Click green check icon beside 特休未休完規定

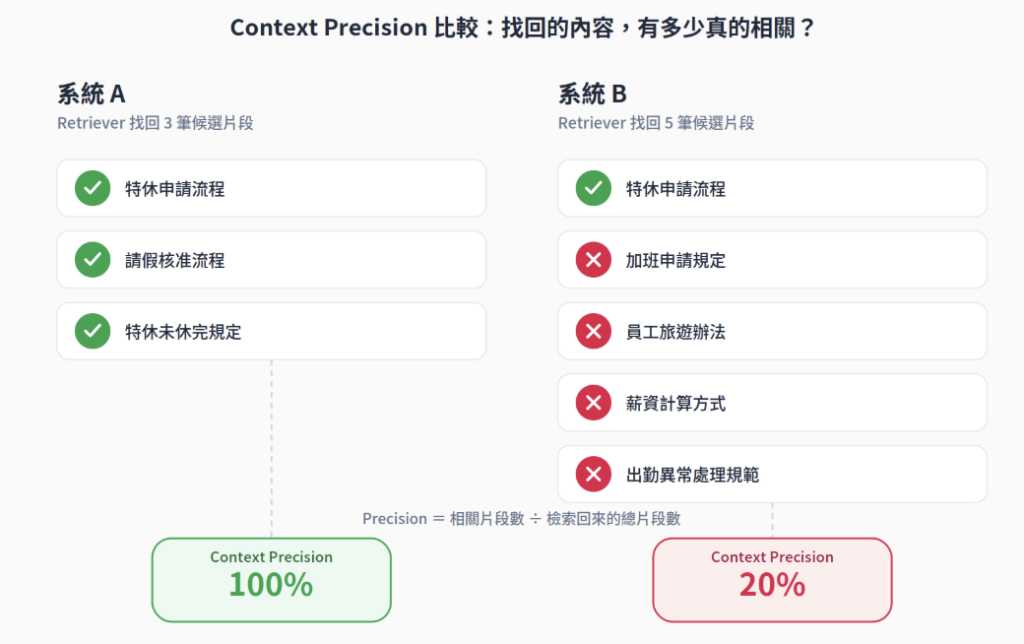(x=93, y=331)
